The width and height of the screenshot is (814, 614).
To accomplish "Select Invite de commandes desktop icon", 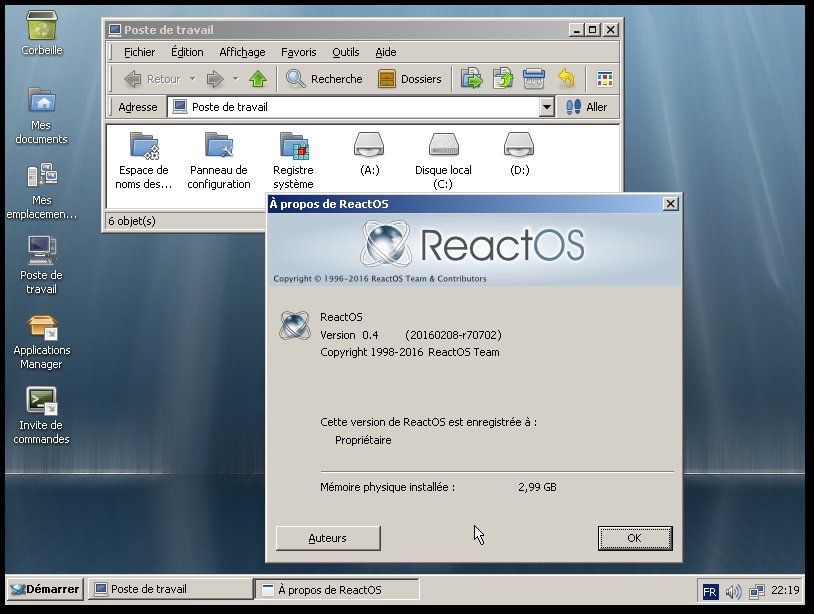I will (x=42, y=416).
